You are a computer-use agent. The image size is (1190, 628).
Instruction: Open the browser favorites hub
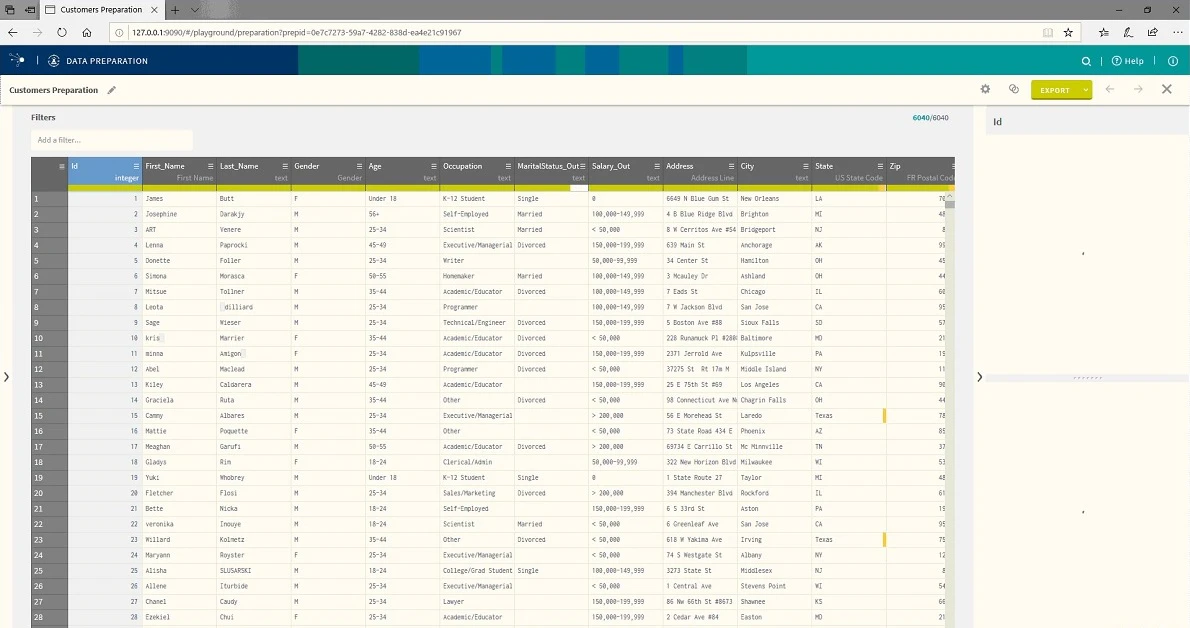tap(1103, 33)
